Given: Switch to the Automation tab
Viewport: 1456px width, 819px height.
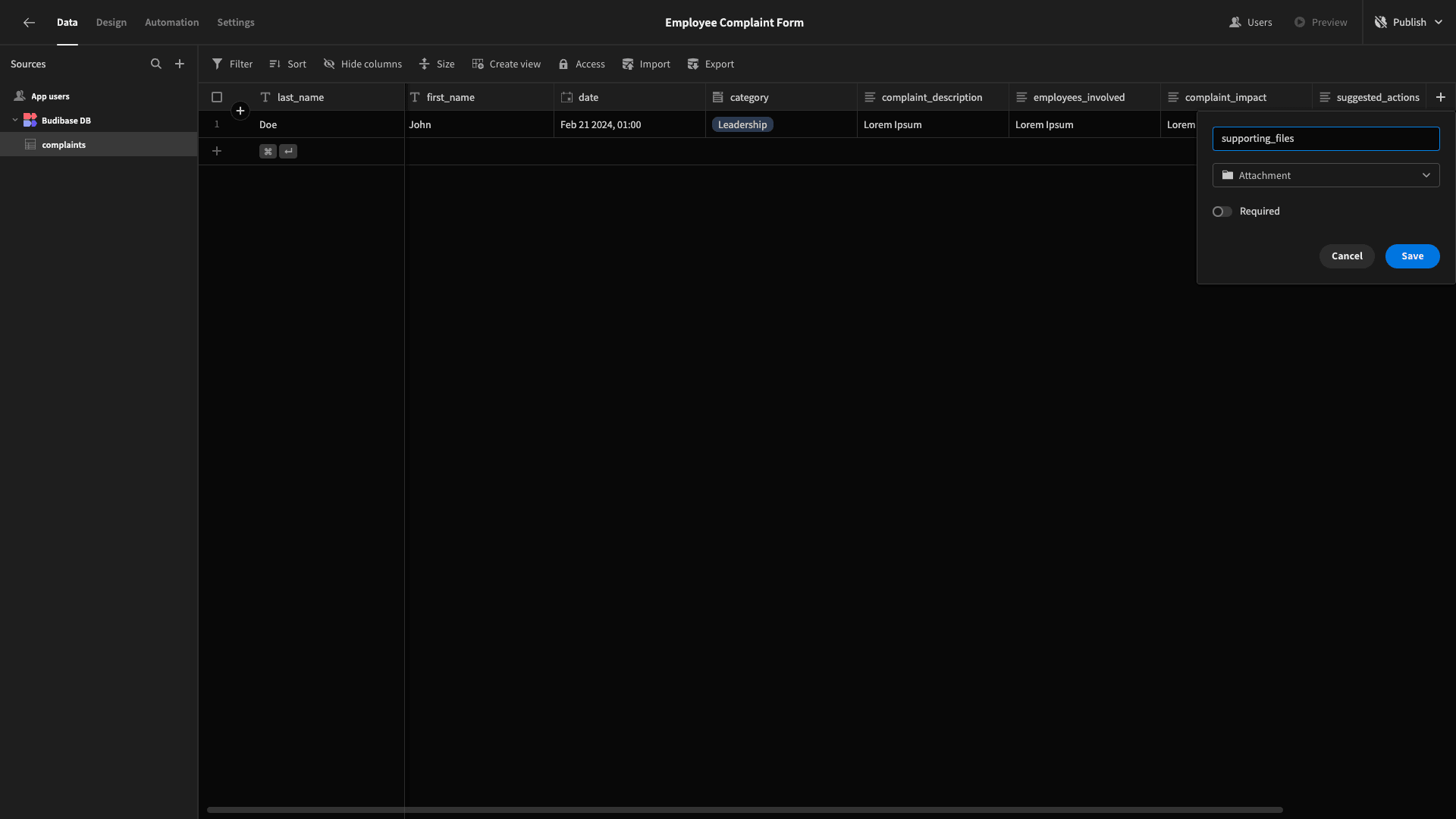Looking at the screenshot, I should tap(172, 23).
